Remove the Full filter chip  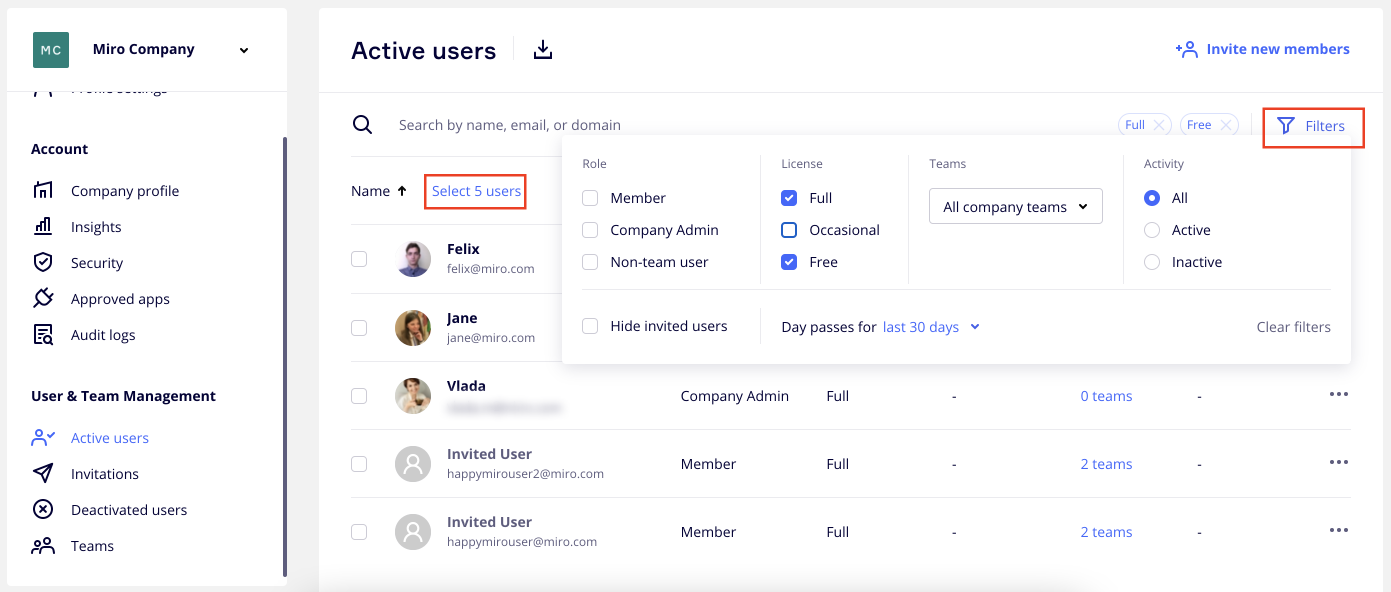pos(1158,125)
